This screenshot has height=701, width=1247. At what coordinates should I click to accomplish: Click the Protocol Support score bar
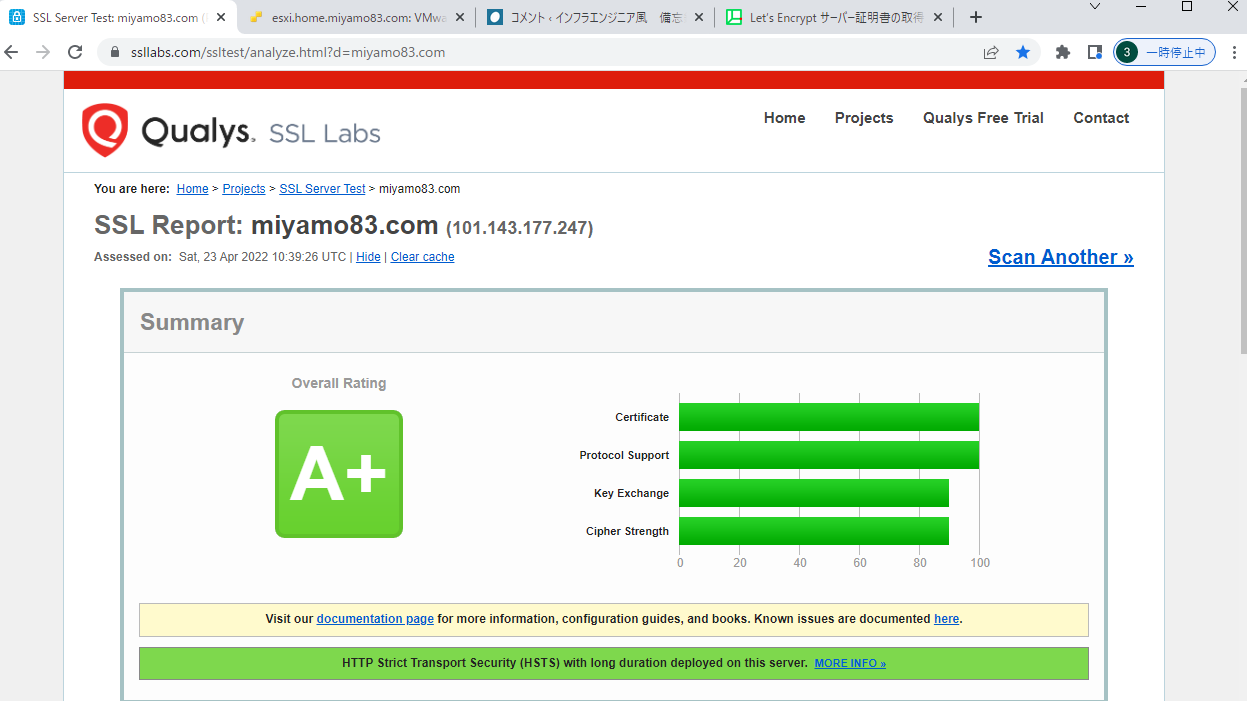(829, 455)
